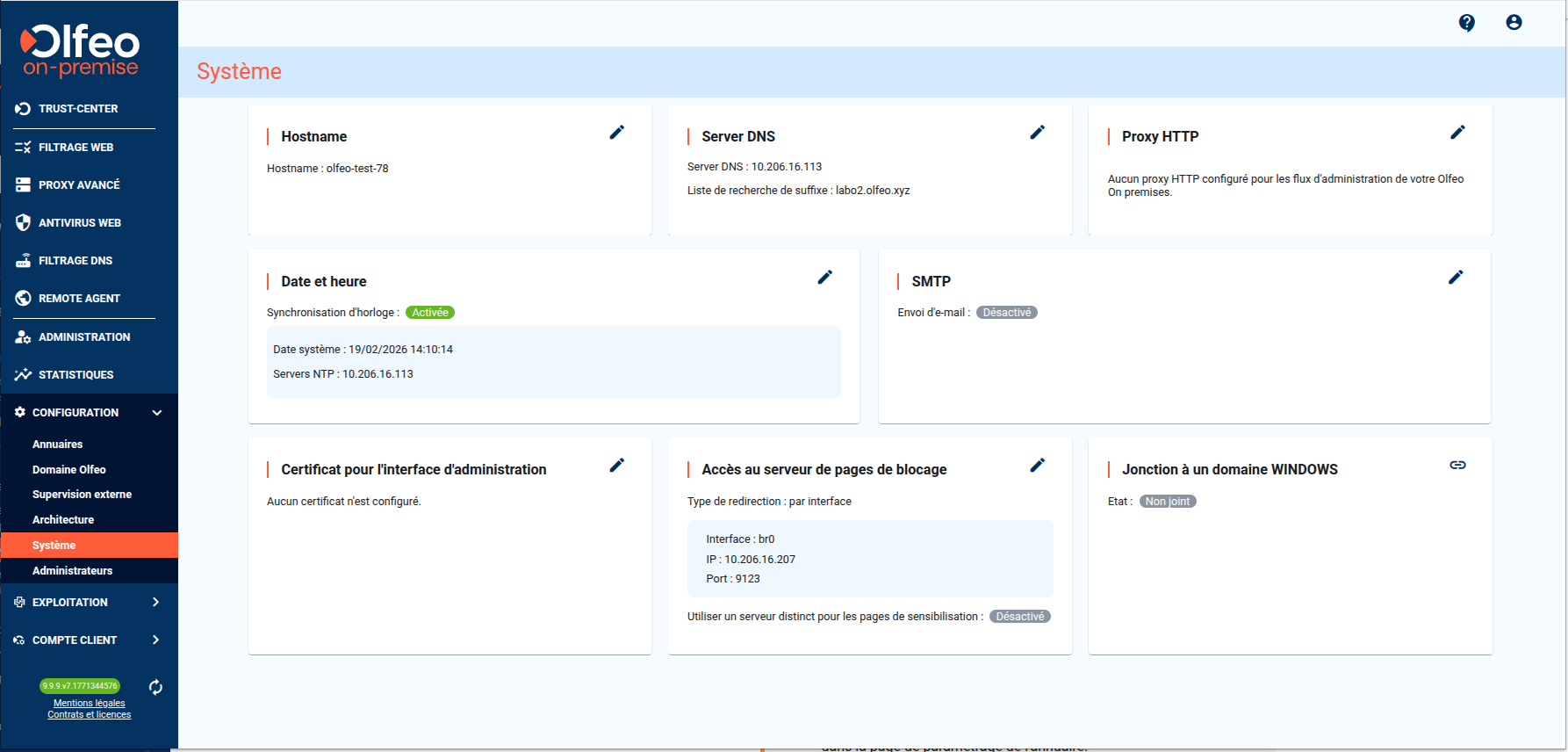This screenshot has width=1568, height=752.
Task: Click the green version number badge
Action: click(x=80, y=686)
